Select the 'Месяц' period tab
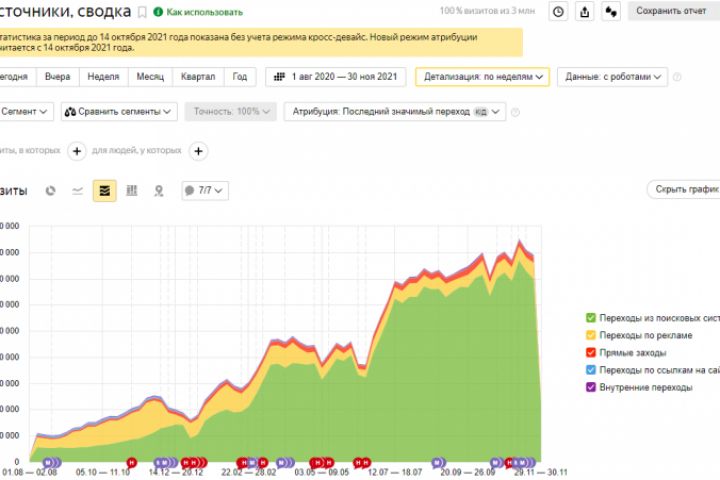Viewport: 720px width, 480px height. (x=150, y=77)
